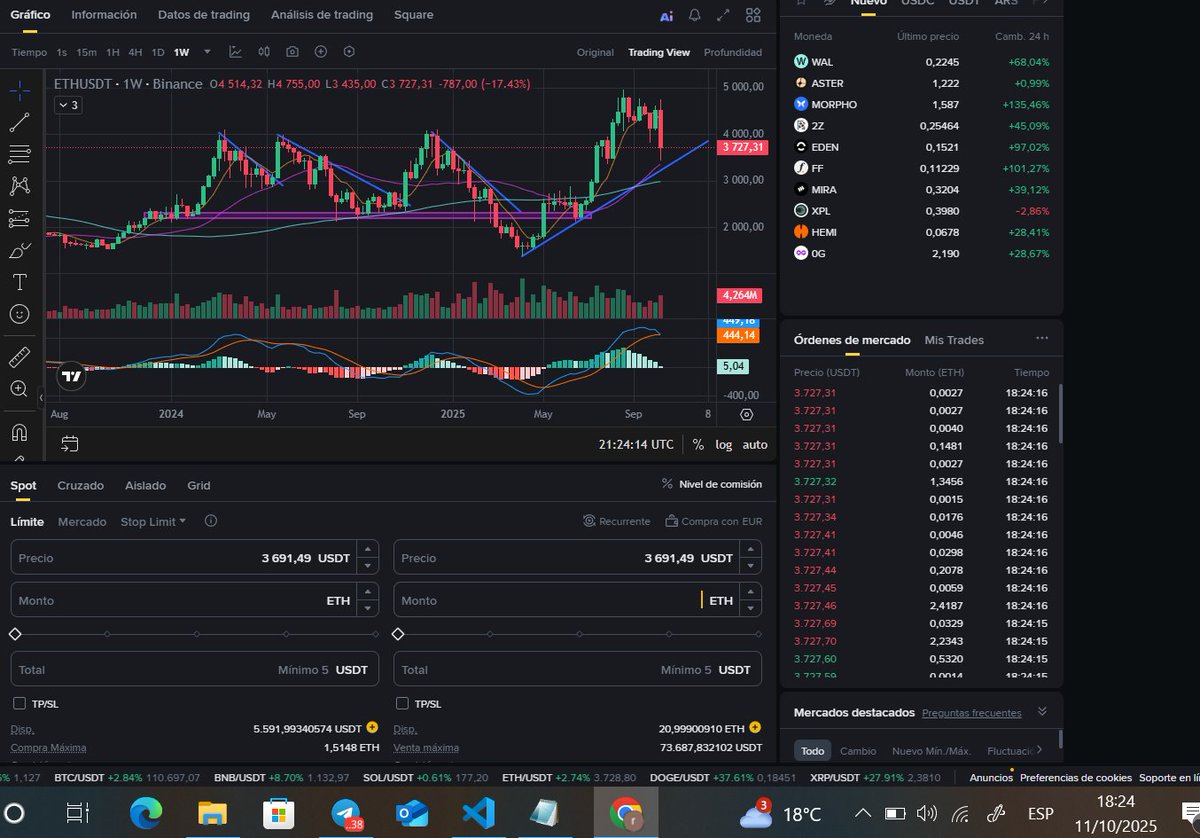Switch chart view to Original
1200x838 pixels.
click(x=595, y=52)
